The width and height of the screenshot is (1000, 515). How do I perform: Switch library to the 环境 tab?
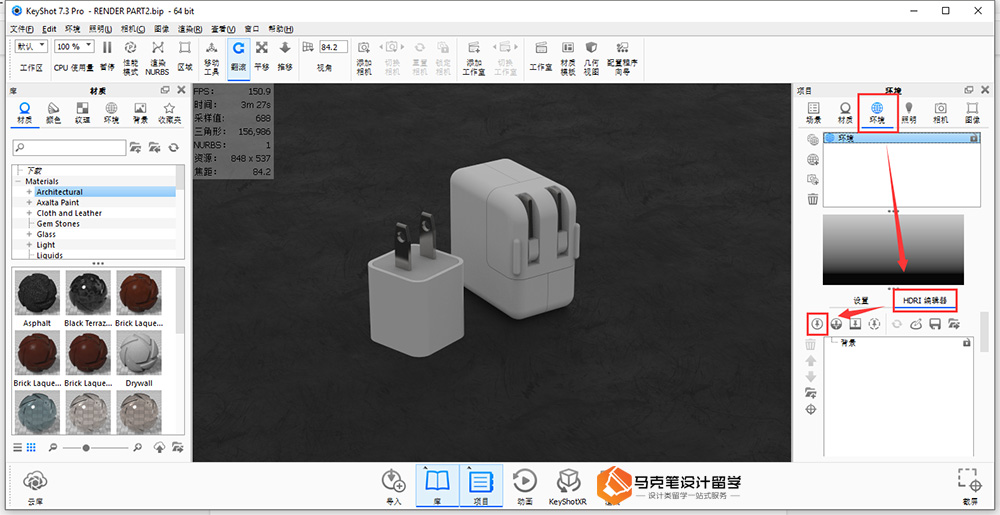pyautogui.click(x=111, y=113)
